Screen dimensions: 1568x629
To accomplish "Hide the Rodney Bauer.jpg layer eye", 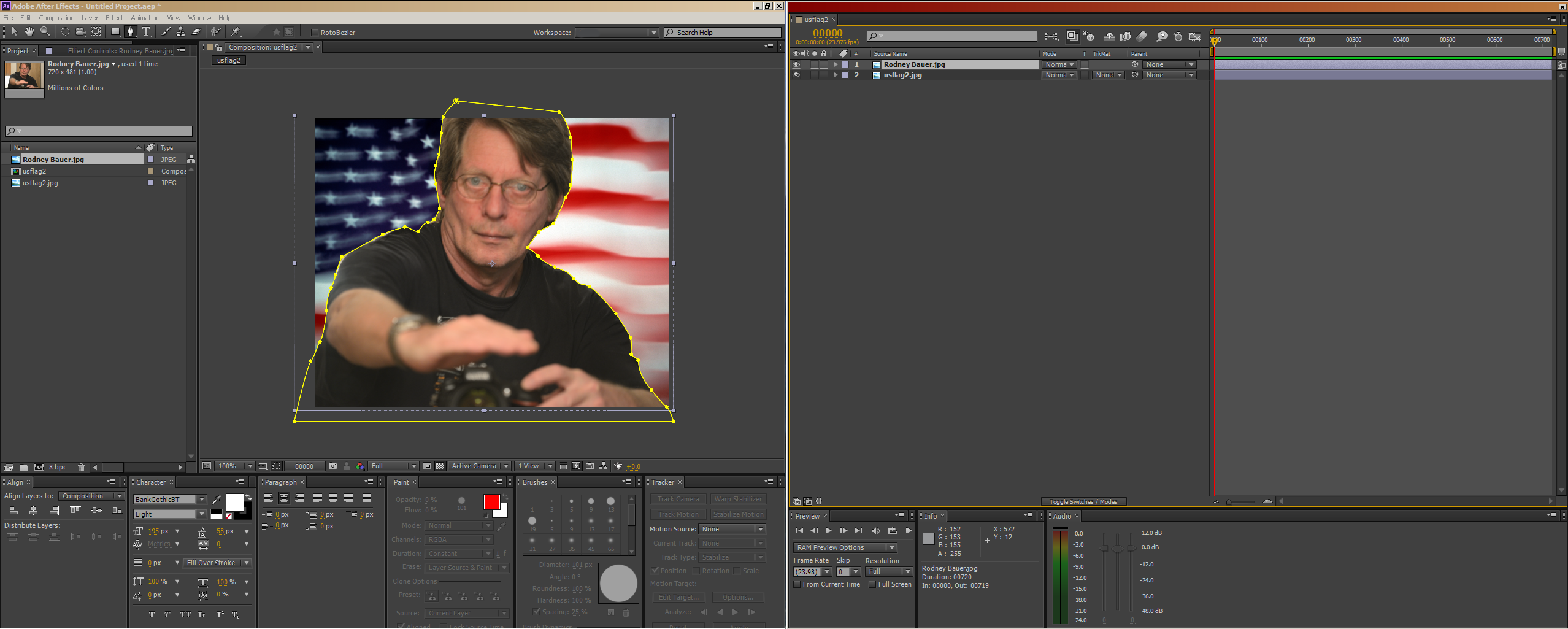I will (796, 64).
